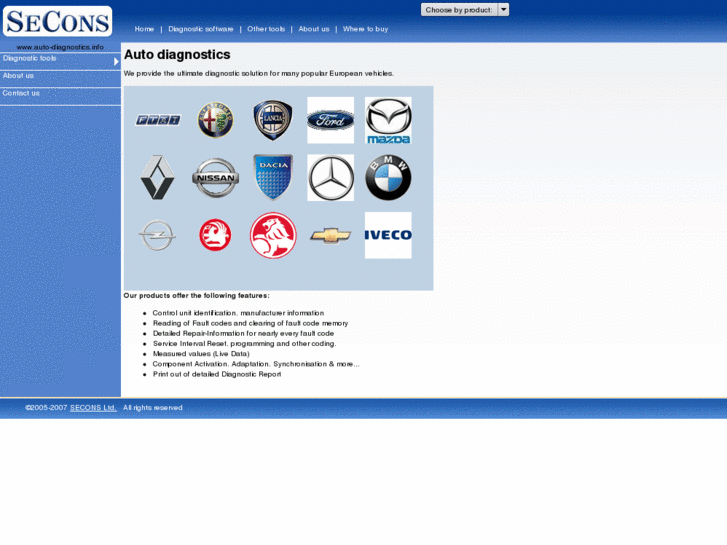
Task: Click the SeCons site logo
Action: tap(57, 21)
